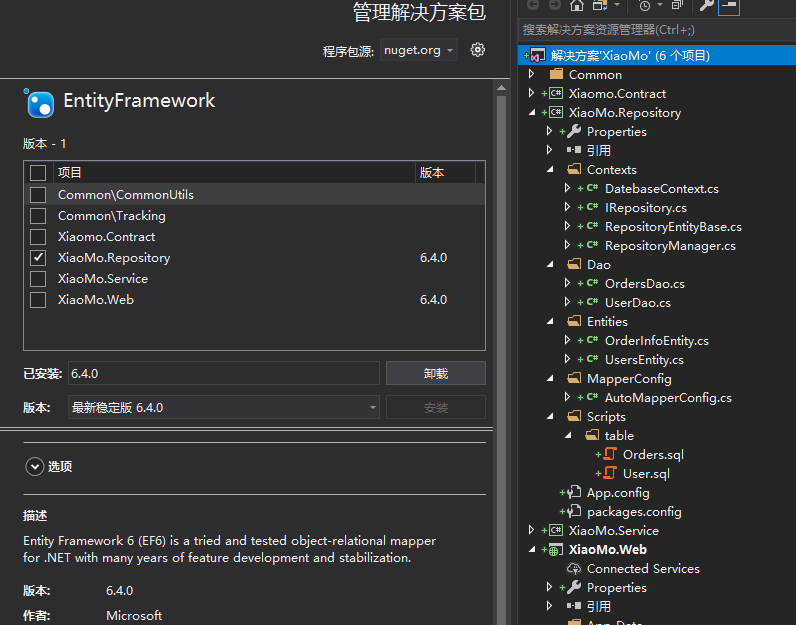This screenshot has height=625, width=796.
Task: Click the Scripts folder icon
Action: coord(574,416)
